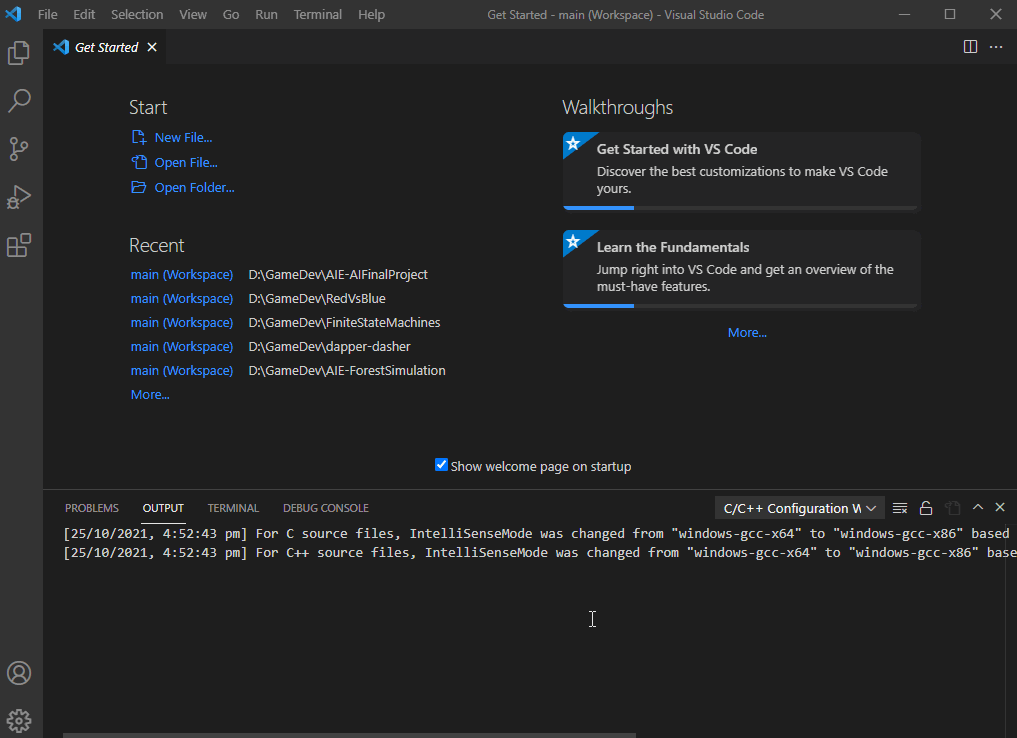Open the Run menu

pyautogui.click(x=266, y=14)
